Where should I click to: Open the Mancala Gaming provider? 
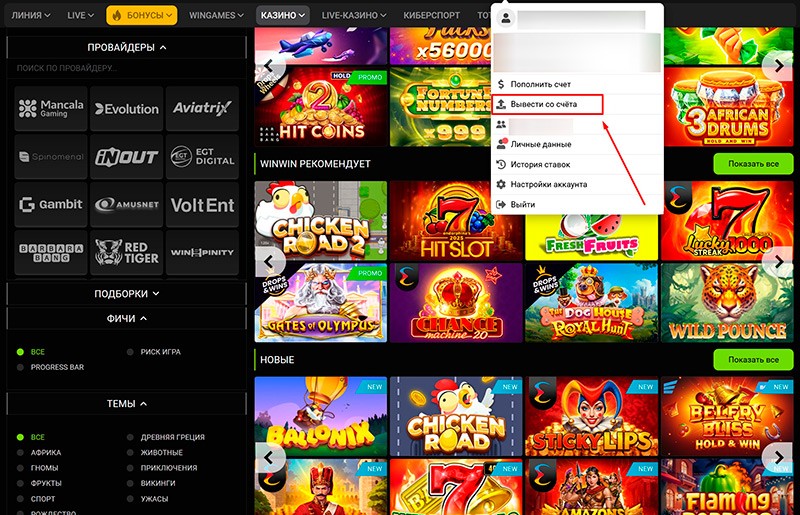[x=51, y=108]
